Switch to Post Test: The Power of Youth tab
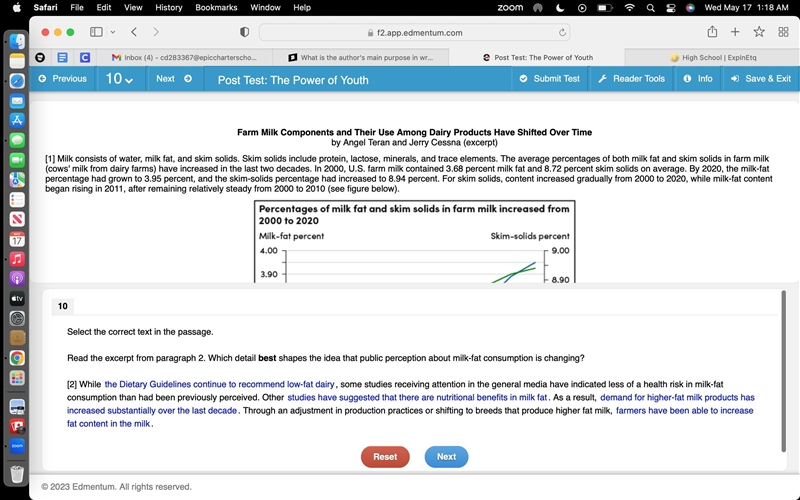This screenshot has width=800, height=500. (537, 57)
